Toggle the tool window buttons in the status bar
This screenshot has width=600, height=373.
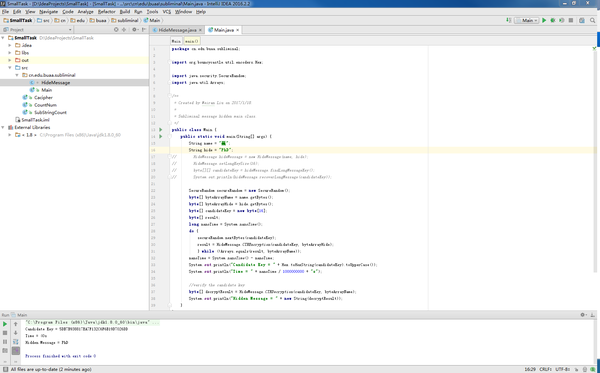click(5, 369)
